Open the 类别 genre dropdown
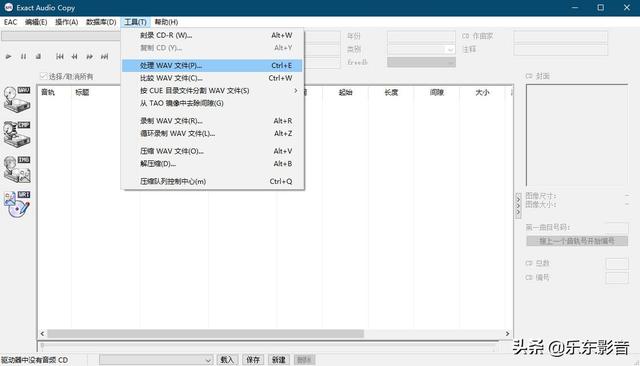Image resolution: width=640 pixels, height=366 pixels. click(x=421, y=49)
